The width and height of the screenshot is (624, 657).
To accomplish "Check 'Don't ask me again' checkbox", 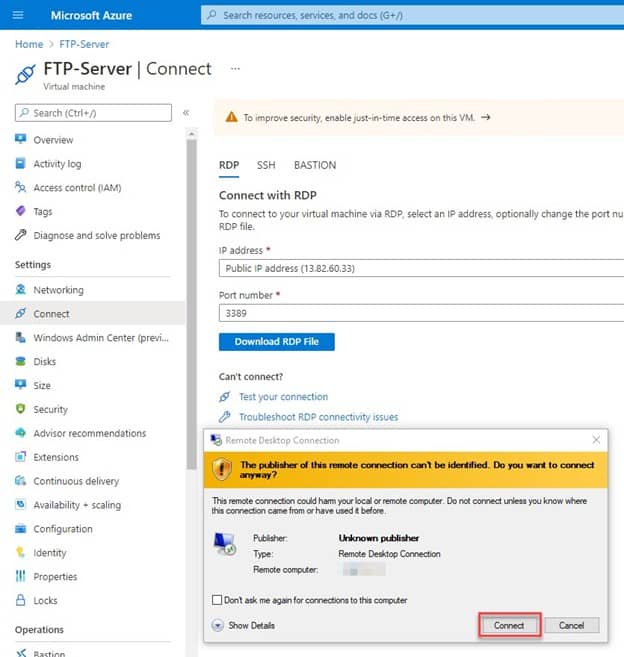I will tap(217, 600).
